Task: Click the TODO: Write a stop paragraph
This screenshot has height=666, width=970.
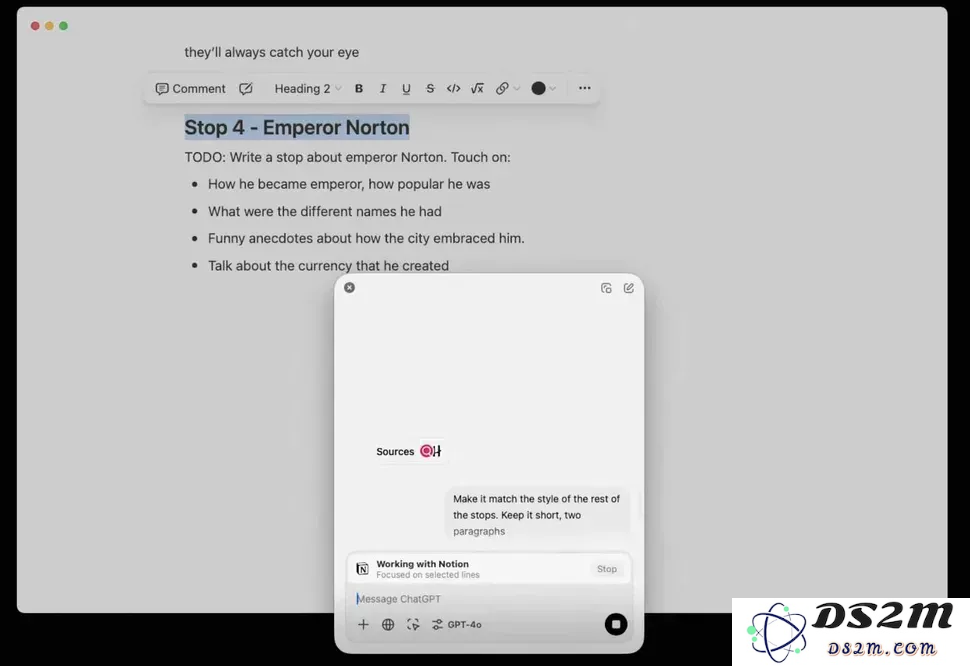Action: click(348, 157)
